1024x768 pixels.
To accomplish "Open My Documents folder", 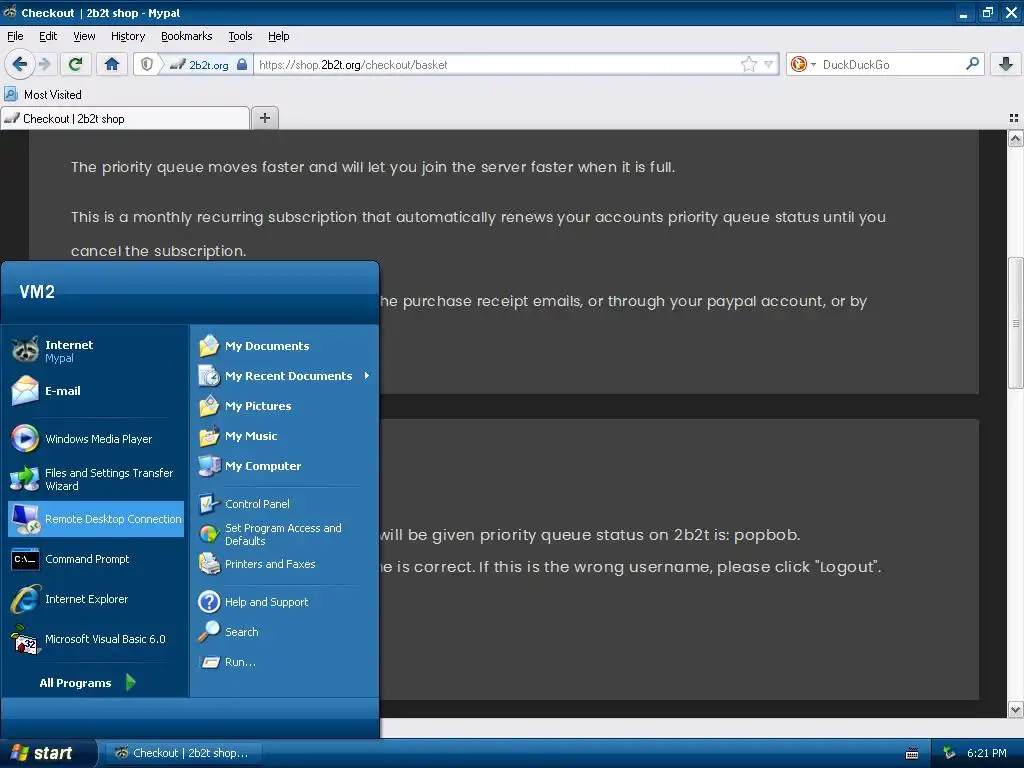I will 284,345.
